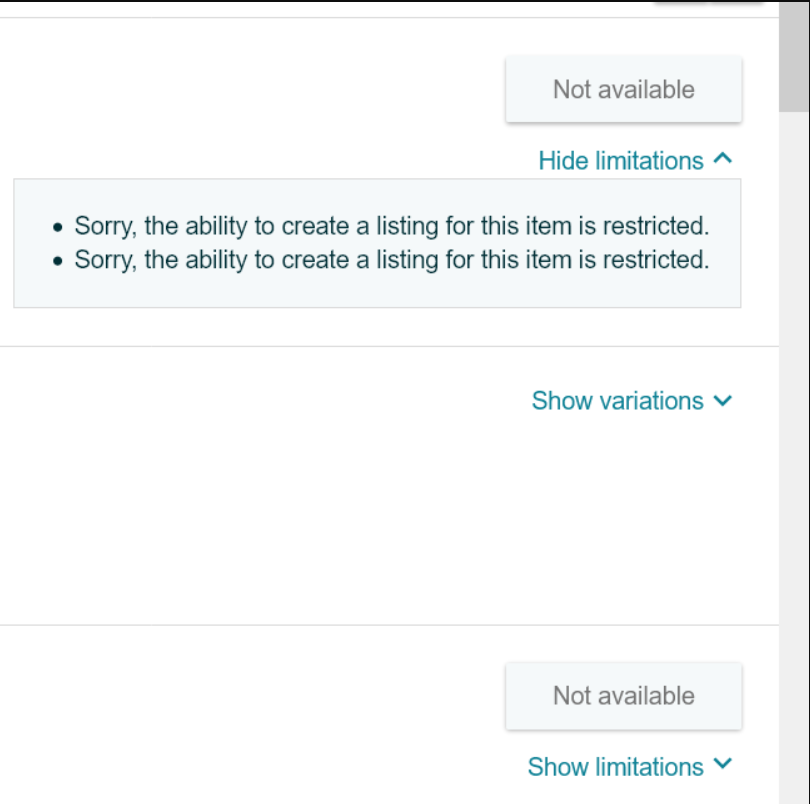Click the bullet dot of second restriction message

pos(58,261)
